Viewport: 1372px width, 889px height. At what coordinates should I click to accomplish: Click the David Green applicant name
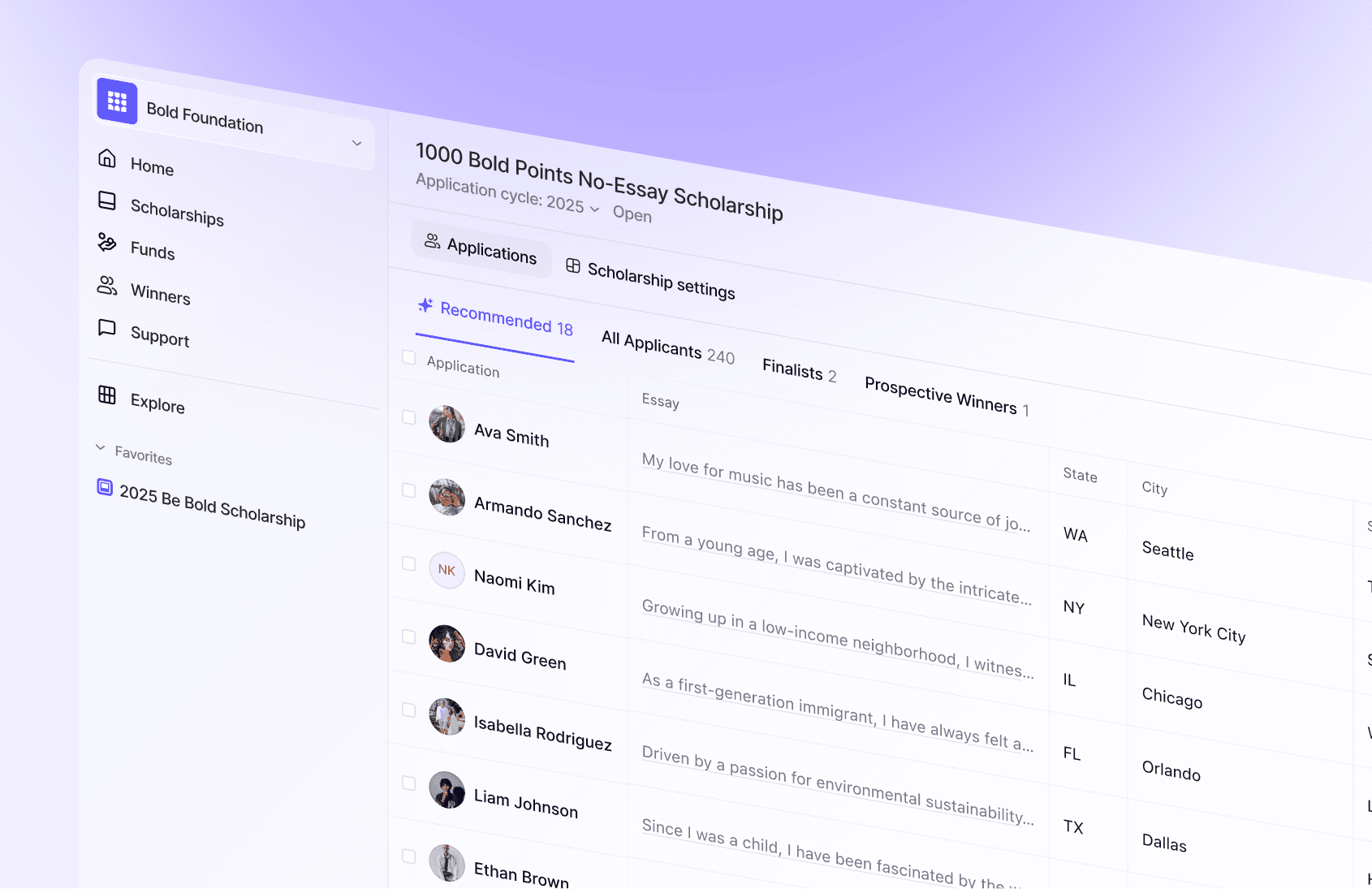[520, 657]
